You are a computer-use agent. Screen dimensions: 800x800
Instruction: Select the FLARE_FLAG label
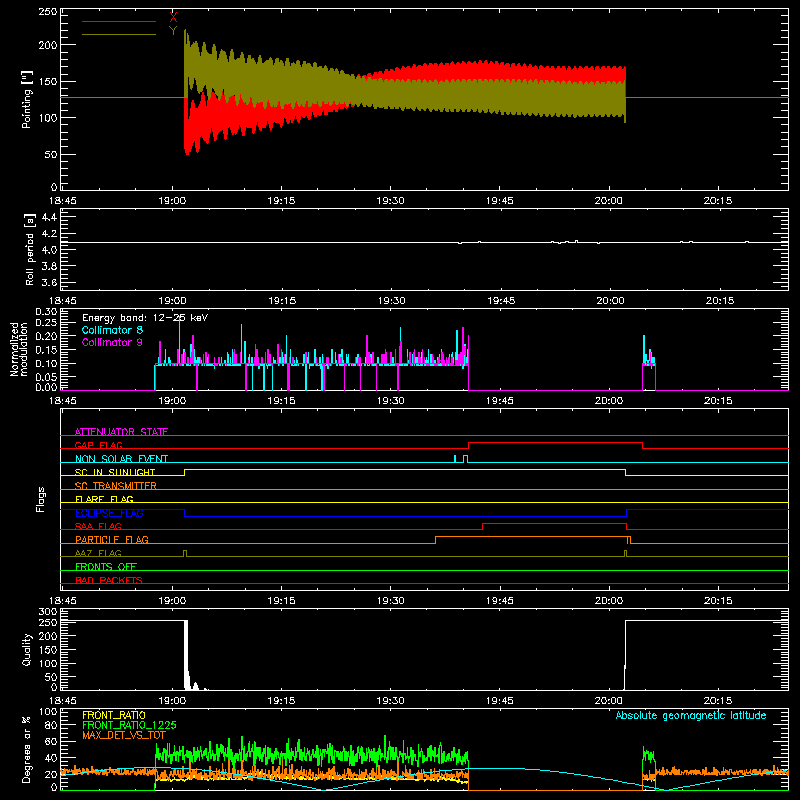click(104, 499)
